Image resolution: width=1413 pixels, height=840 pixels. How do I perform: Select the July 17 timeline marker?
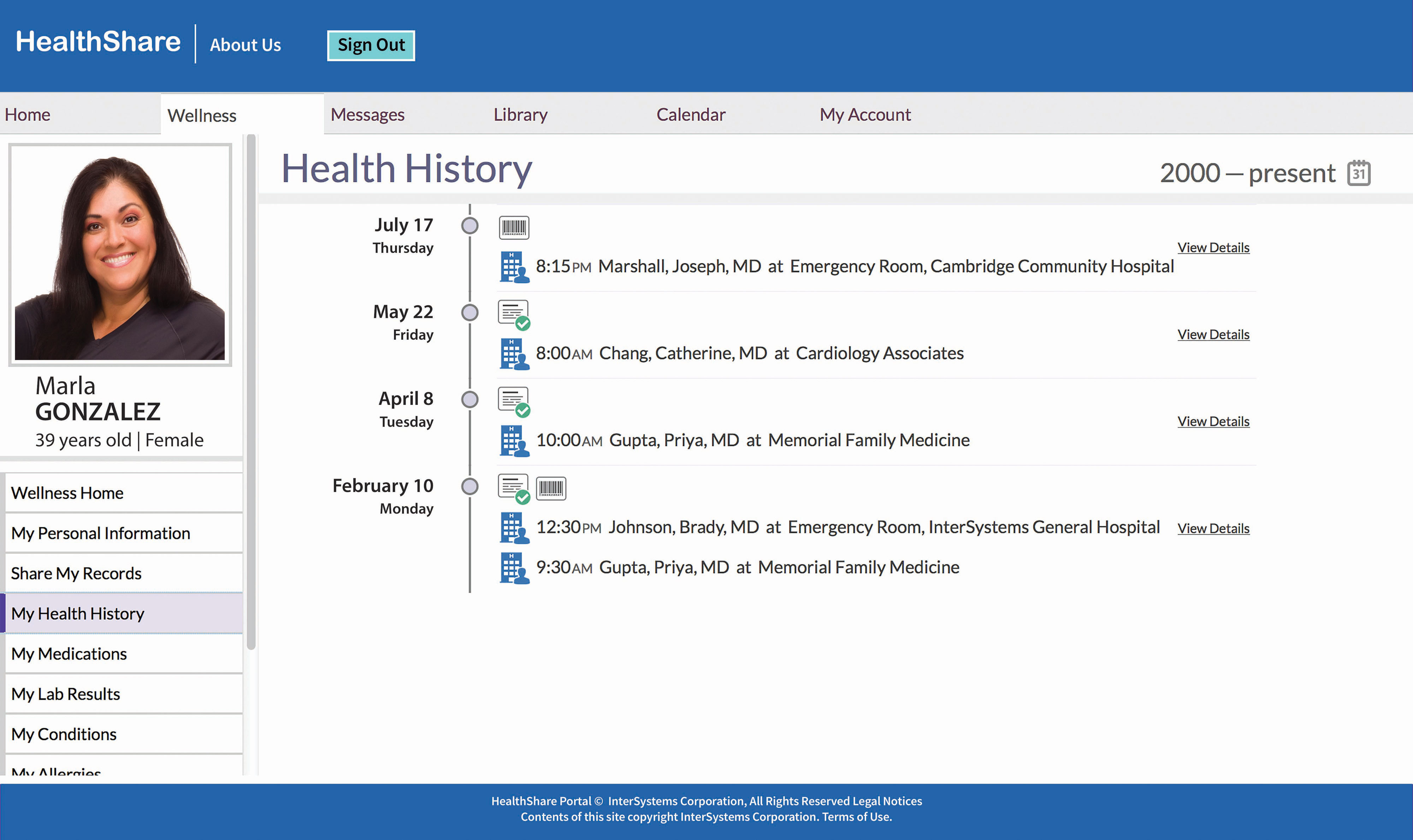(x=470, y=226)
